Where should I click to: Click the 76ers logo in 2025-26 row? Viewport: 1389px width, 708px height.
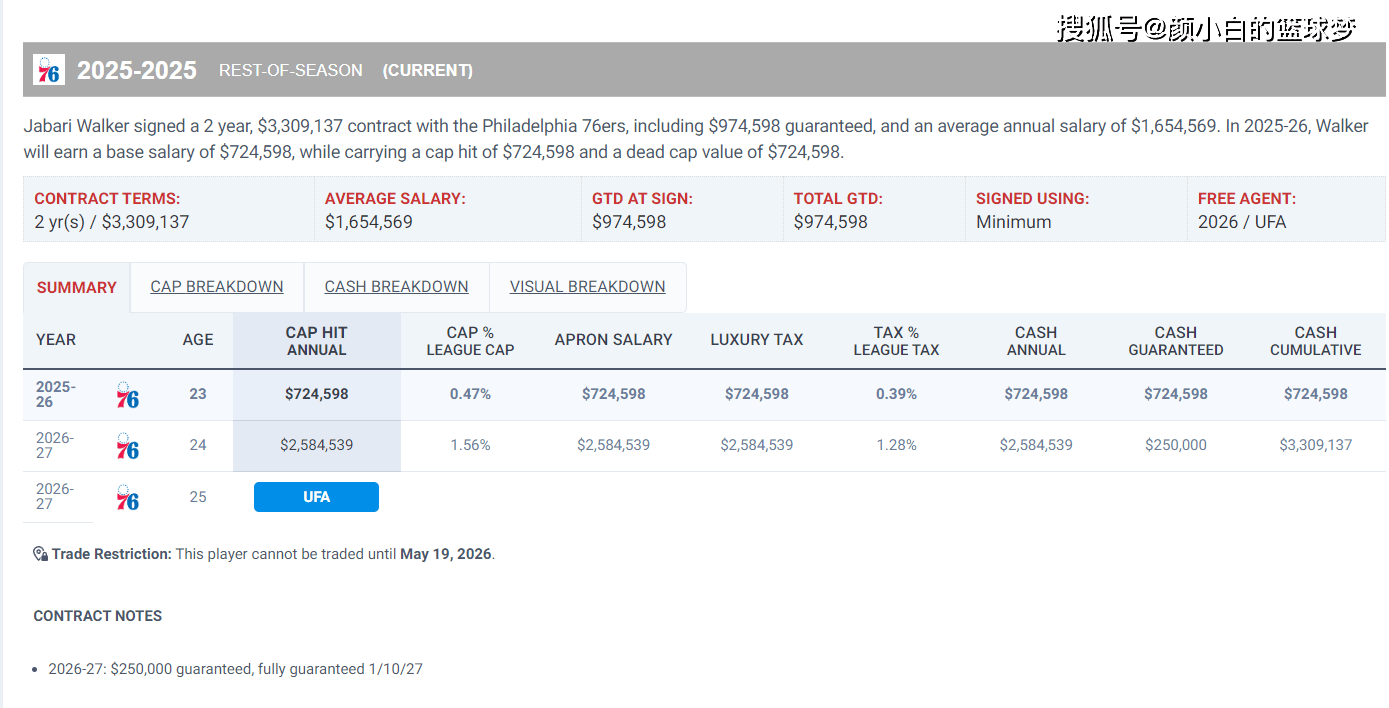coord(127,395)
